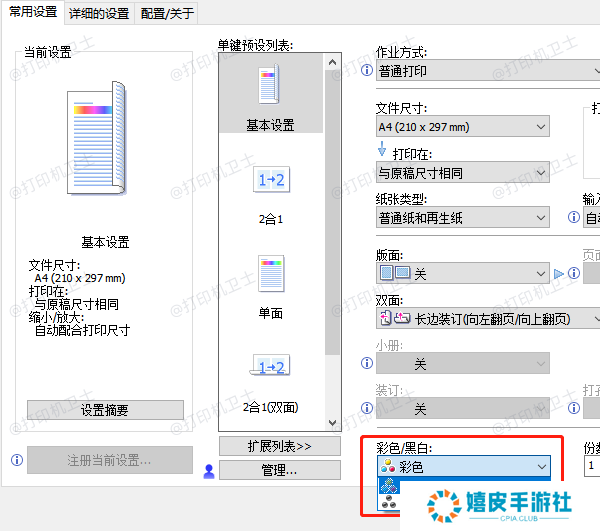600x531 pixels.
Task: Choose the black-and-white option icon in list
Action: point(389,502)
